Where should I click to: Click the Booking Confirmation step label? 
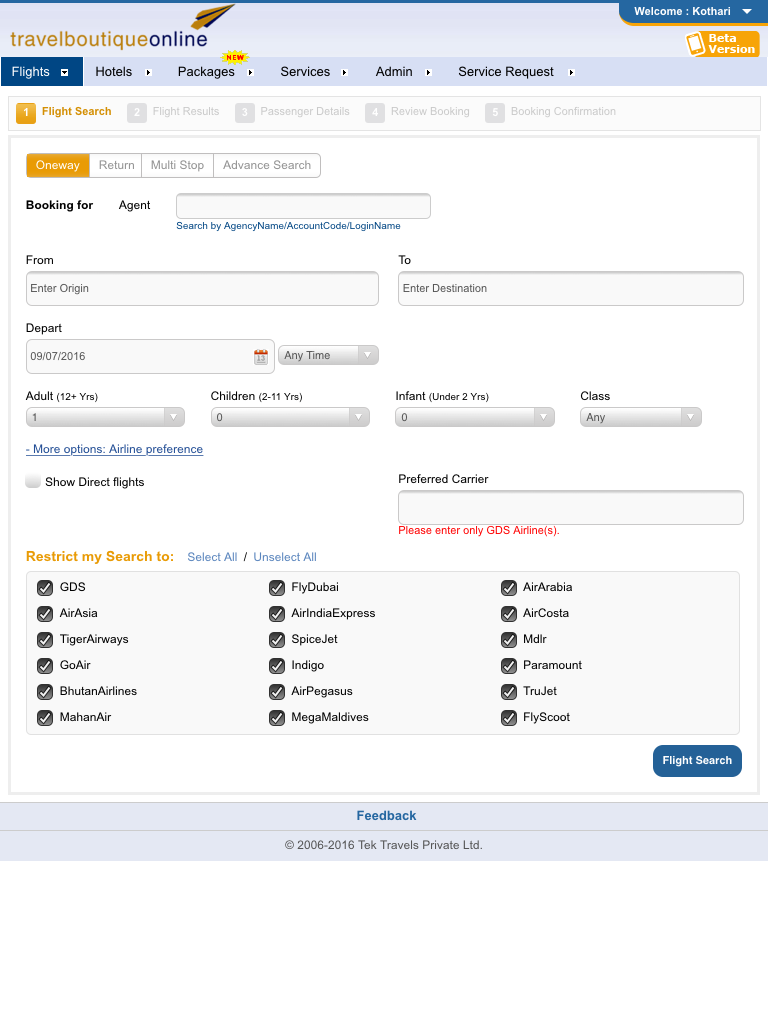pos(563,112)
